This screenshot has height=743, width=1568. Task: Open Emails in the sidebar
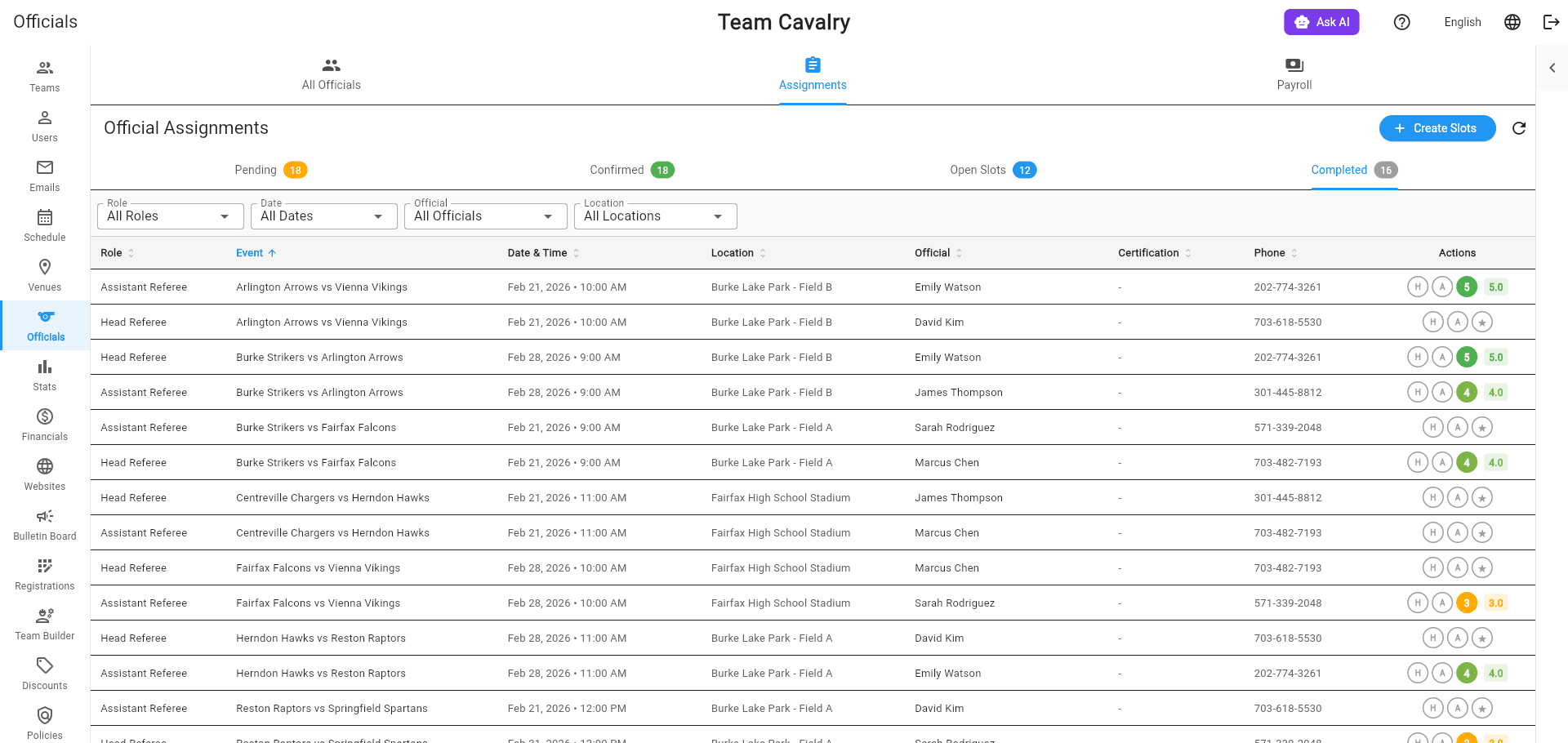pyautogui.click(x=45, y=176)
